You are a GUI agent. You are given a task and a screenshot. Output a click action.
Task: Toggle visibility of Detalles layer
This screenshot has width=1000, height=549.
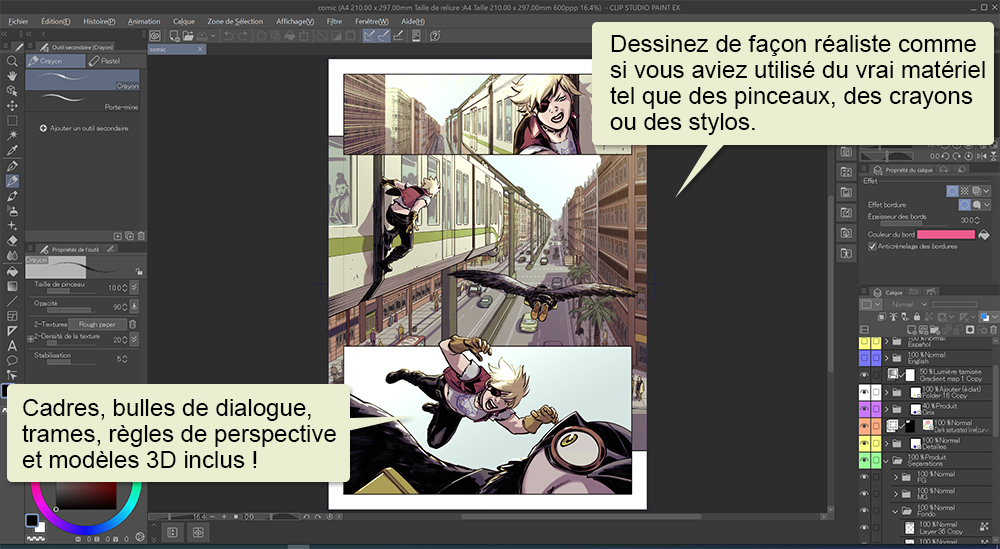[865, 443]
